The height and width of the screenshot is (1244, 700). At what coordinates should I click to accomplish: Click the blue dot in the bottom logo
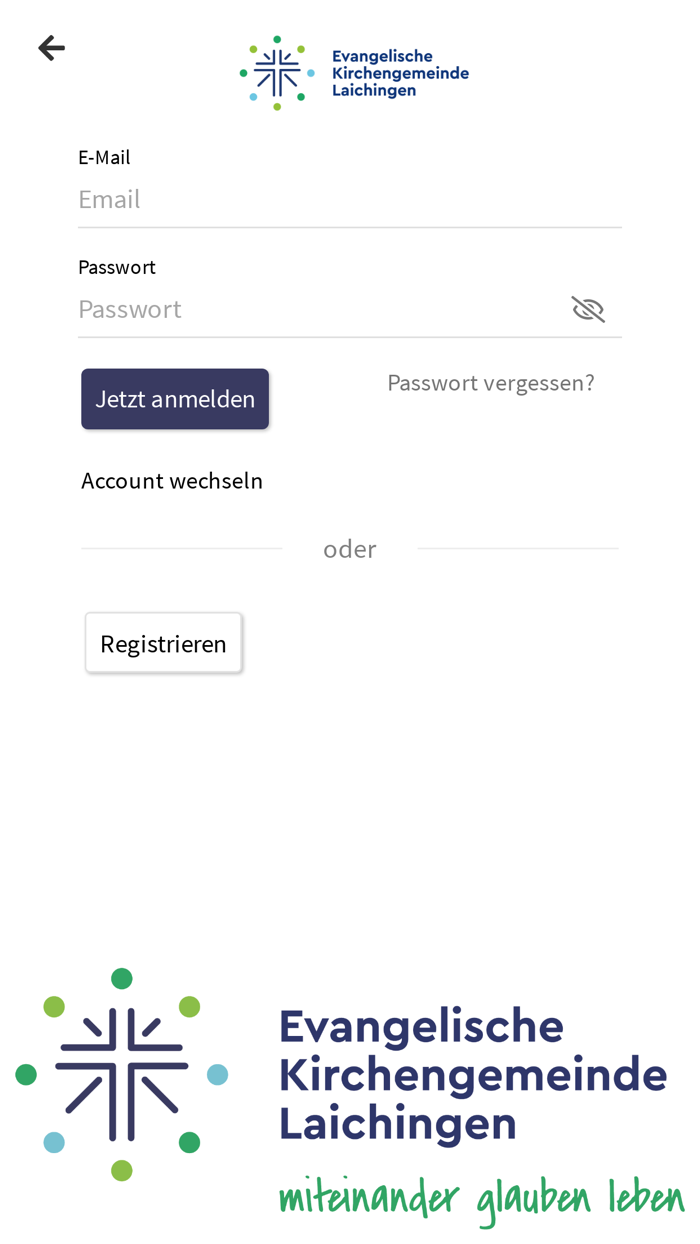[x=220, y=1076]
